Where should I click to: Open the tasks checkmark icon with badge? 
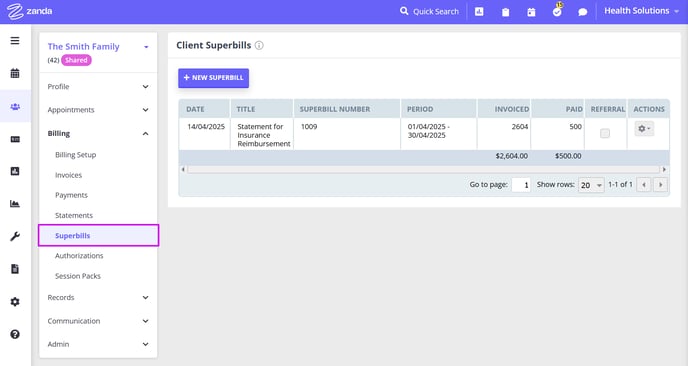557,11
